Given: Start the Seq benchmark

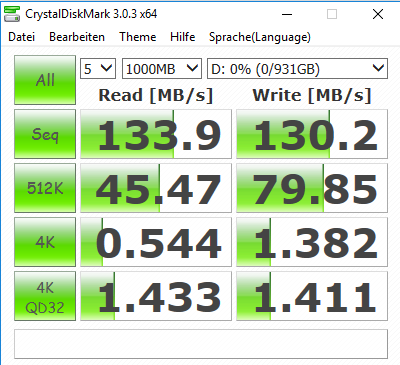Looking at the screenshot, I should [x=45, y=134].
